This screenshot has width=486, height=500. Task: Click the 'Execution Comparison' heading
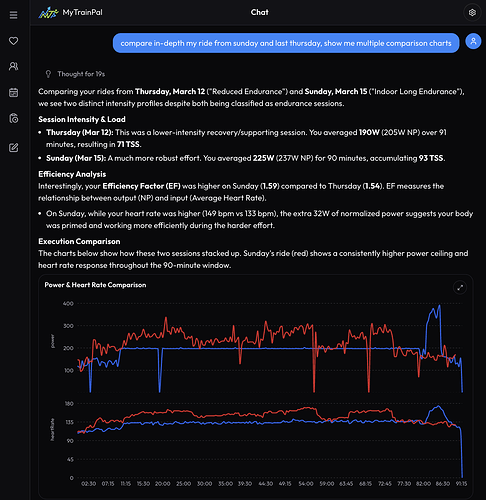tap(79, 241)
